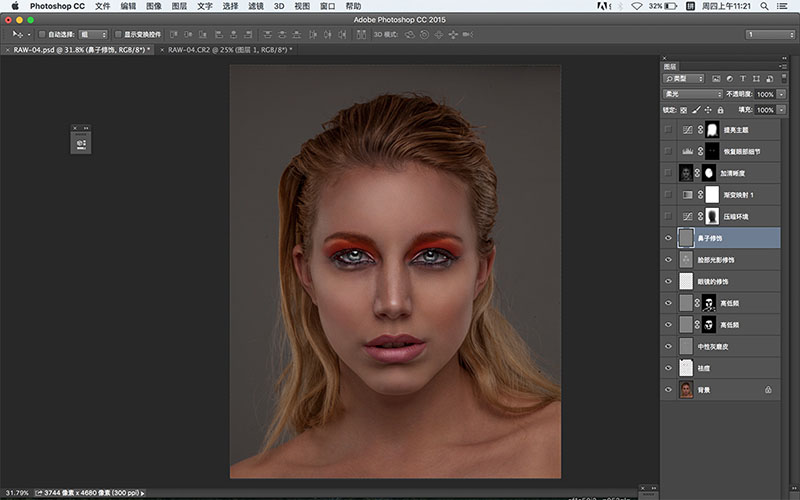The image size is (800, 500).
Task: Click the pixel layer filter icon
Action: tap(714, 78)
